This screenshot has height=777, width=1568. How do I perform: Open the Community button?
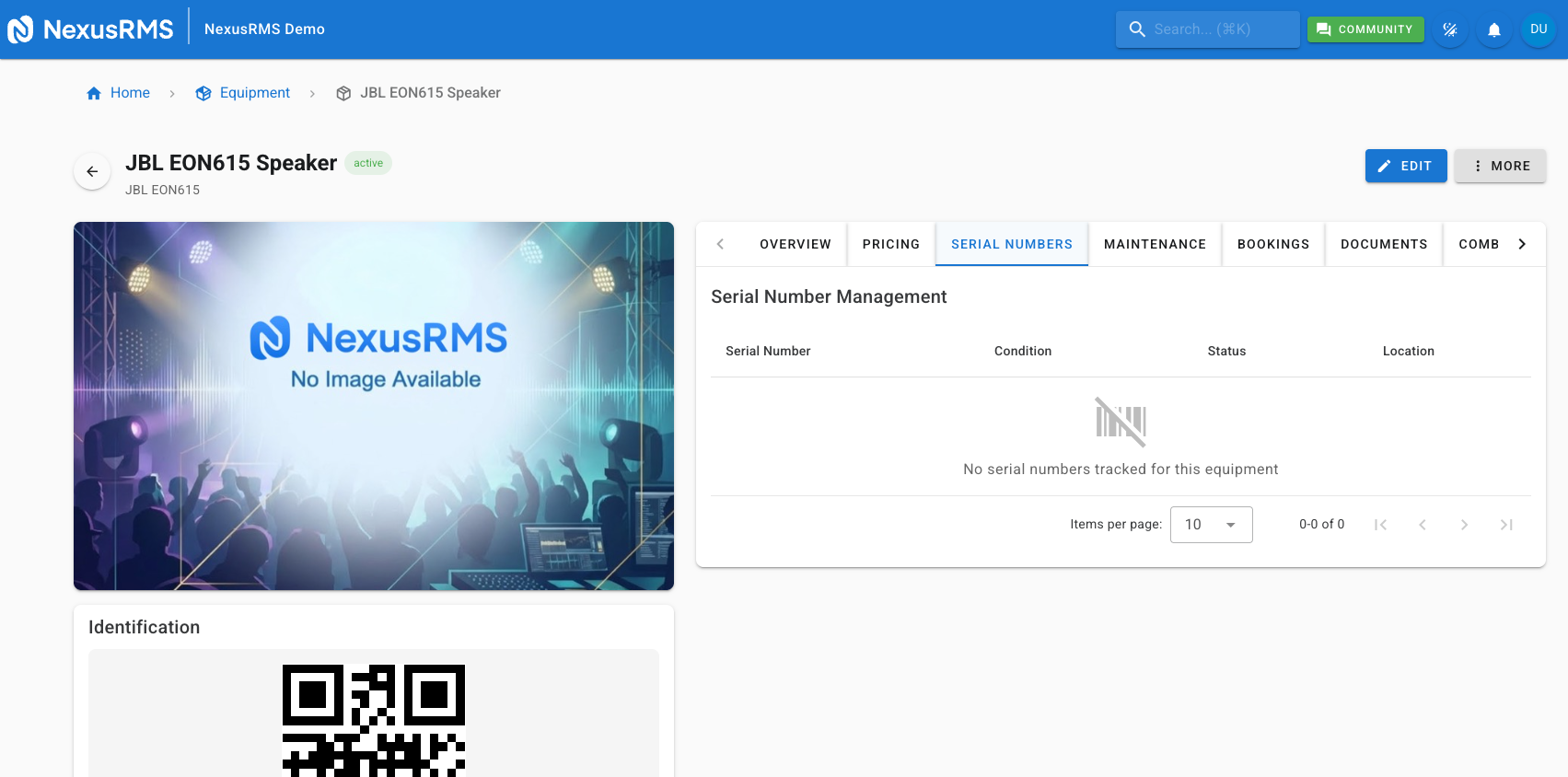point(1365,29)
